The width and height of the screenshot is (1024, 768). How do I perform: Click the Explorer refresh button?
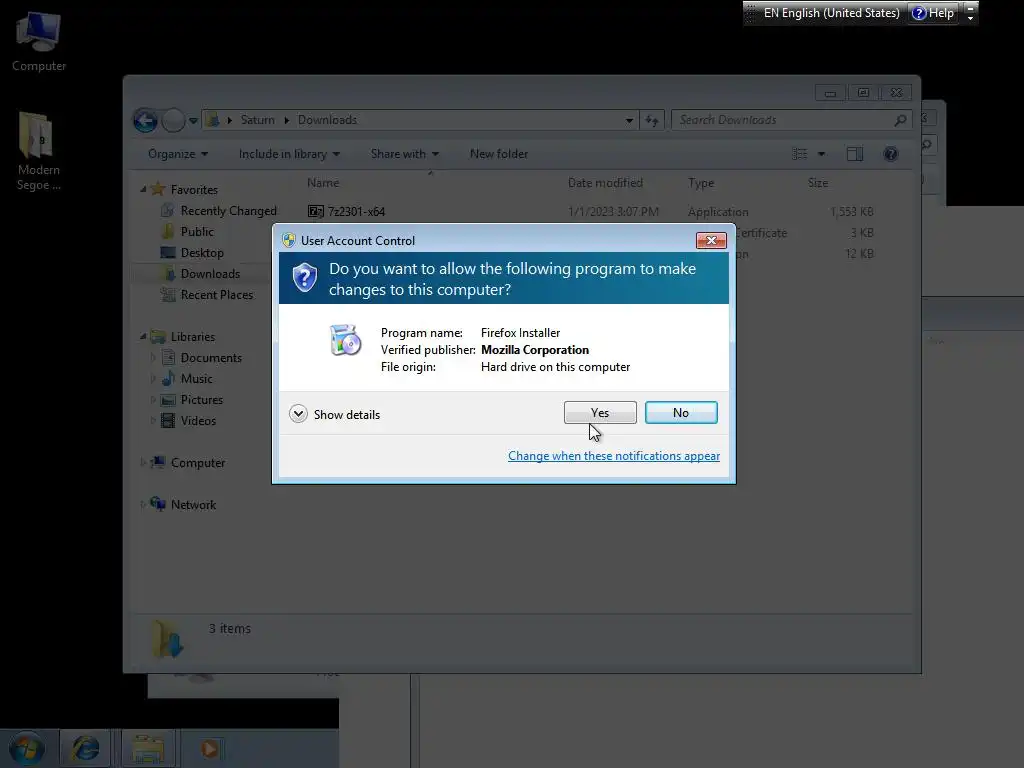(652, 120)
